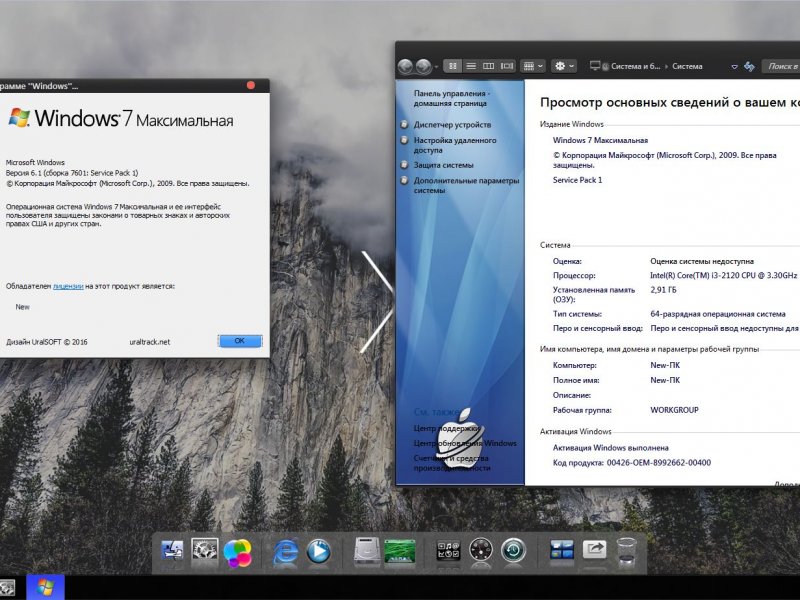Click shield icon beside 'Защита системы'
Image resolution: width=800 pixels, height=600 pixels.
tap(405, 165)
